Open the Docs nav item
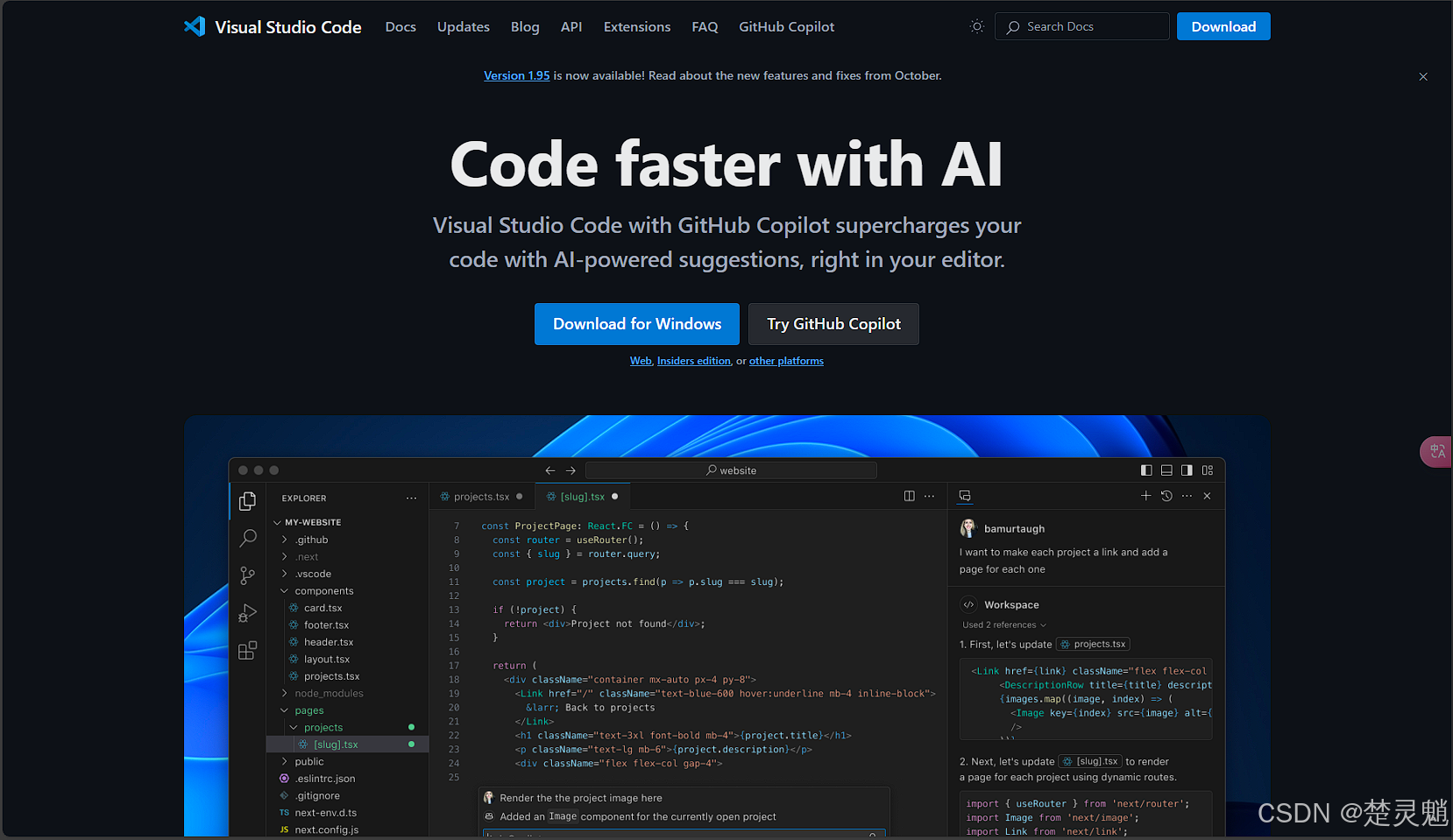 coord(400,27)
